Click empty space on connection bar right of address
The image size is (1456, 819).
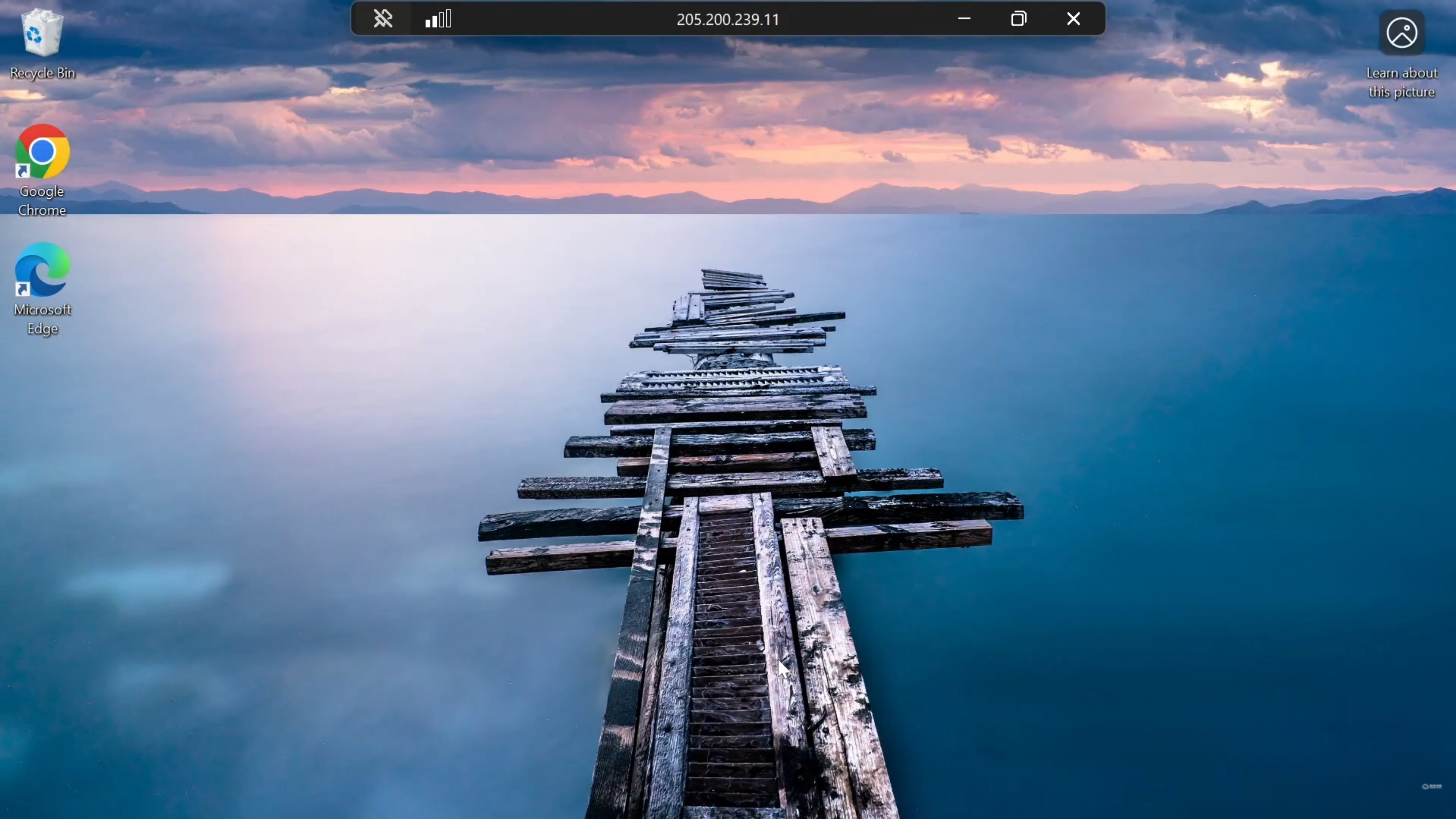tap(871, 19)
